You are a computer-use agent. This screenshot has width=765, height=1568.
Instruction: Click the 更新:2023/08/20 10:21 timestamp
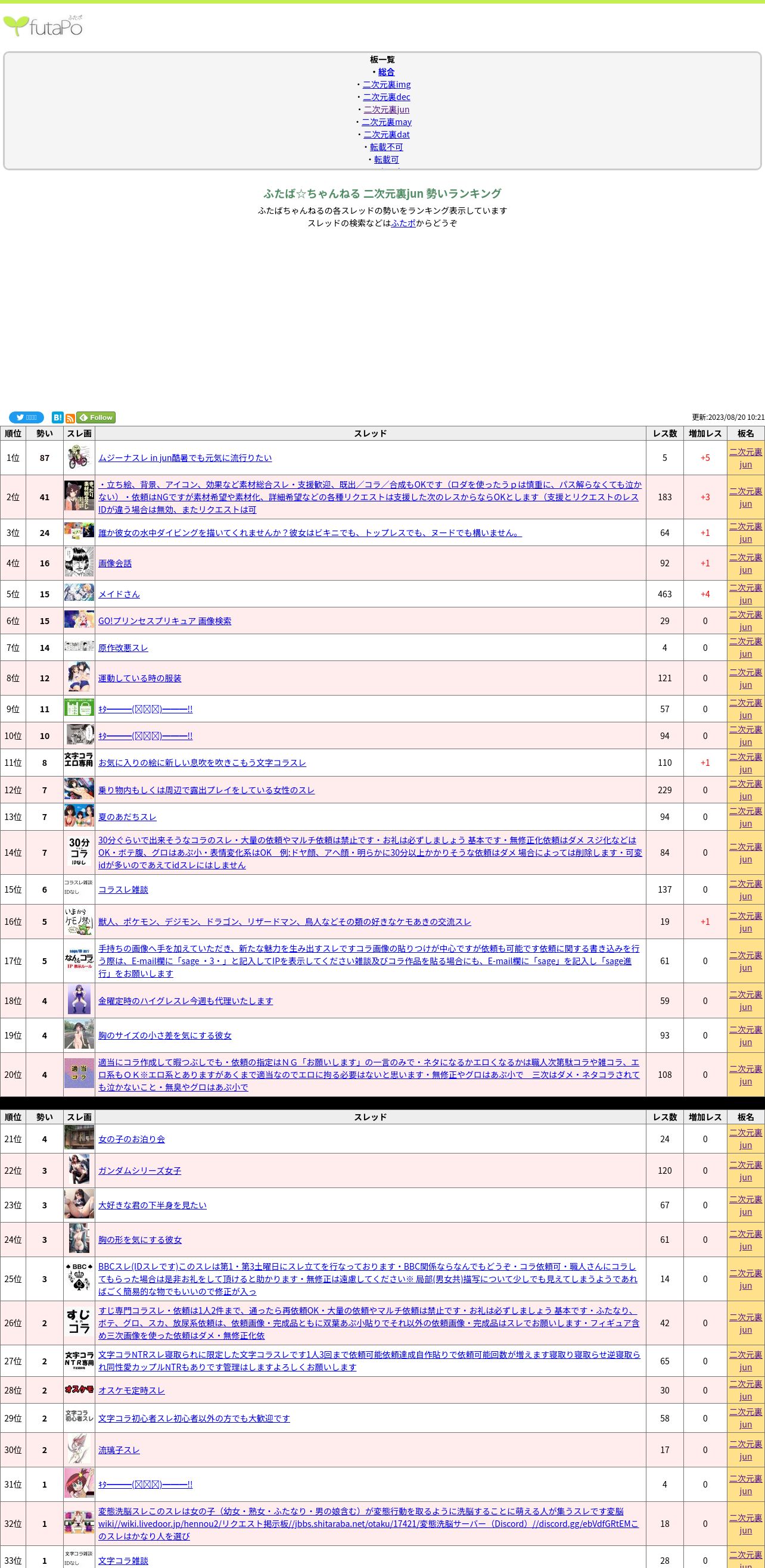[728, 417]
